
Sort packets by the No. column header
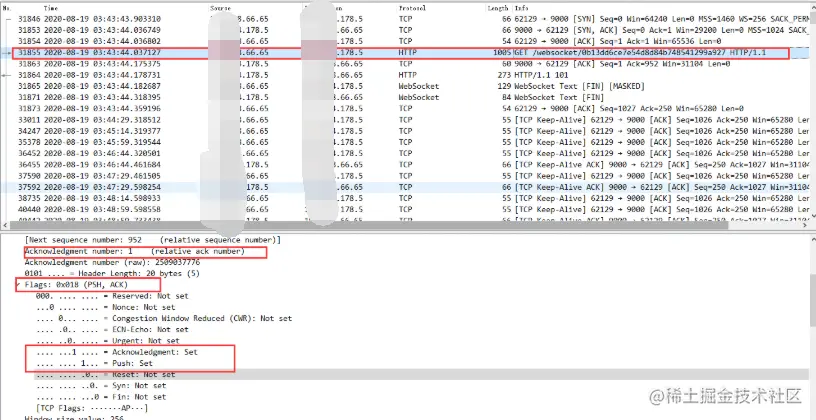(7, 8)
